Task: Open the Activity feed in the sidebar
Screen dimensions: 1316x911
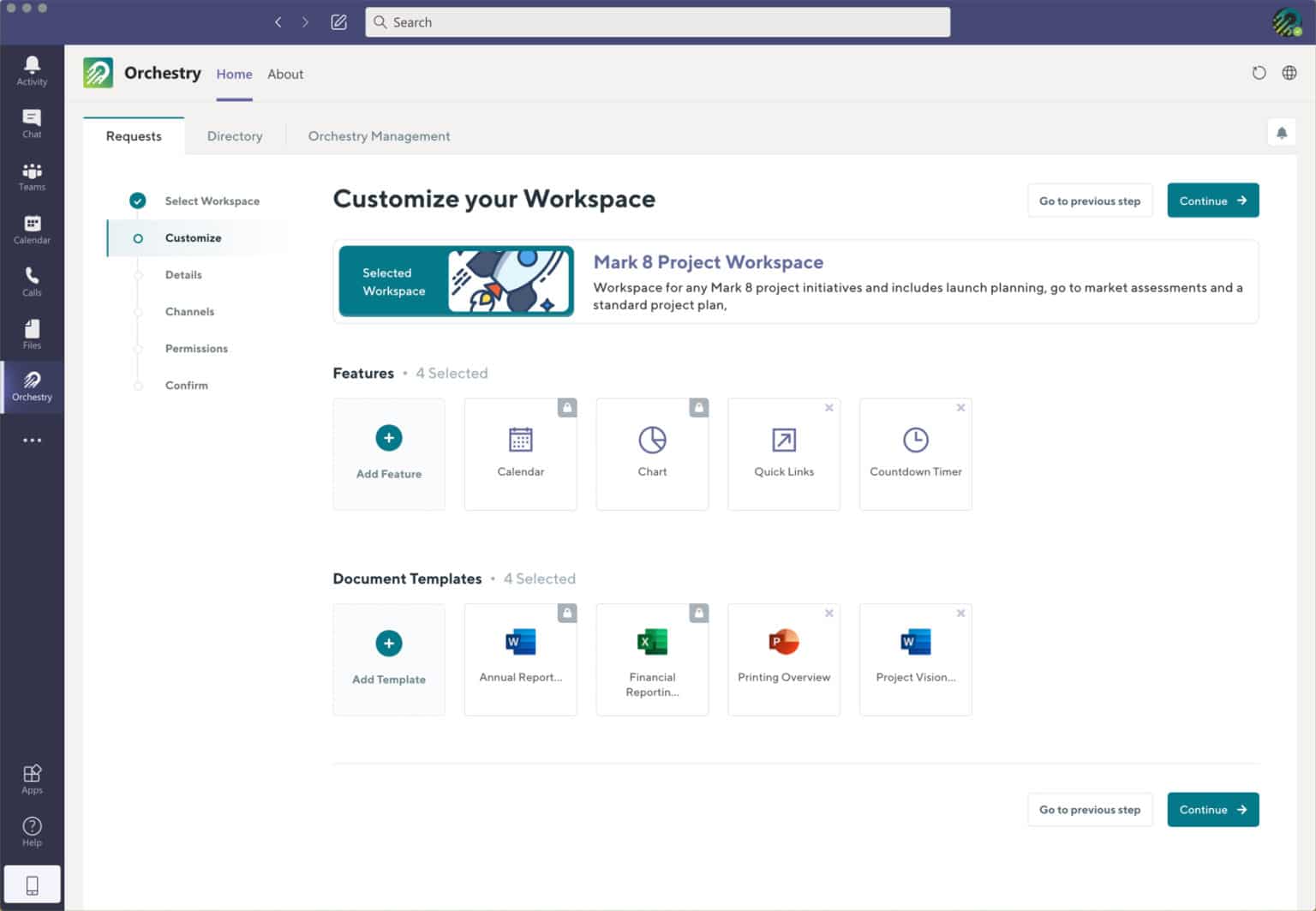Action: coord(32,69)
